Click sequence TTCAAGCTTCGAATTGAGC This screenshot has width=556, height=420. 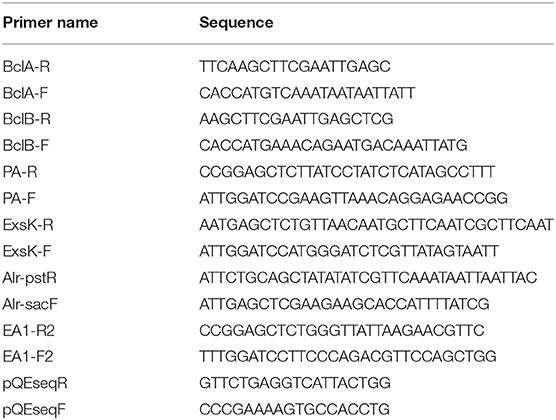pos(295,66)
